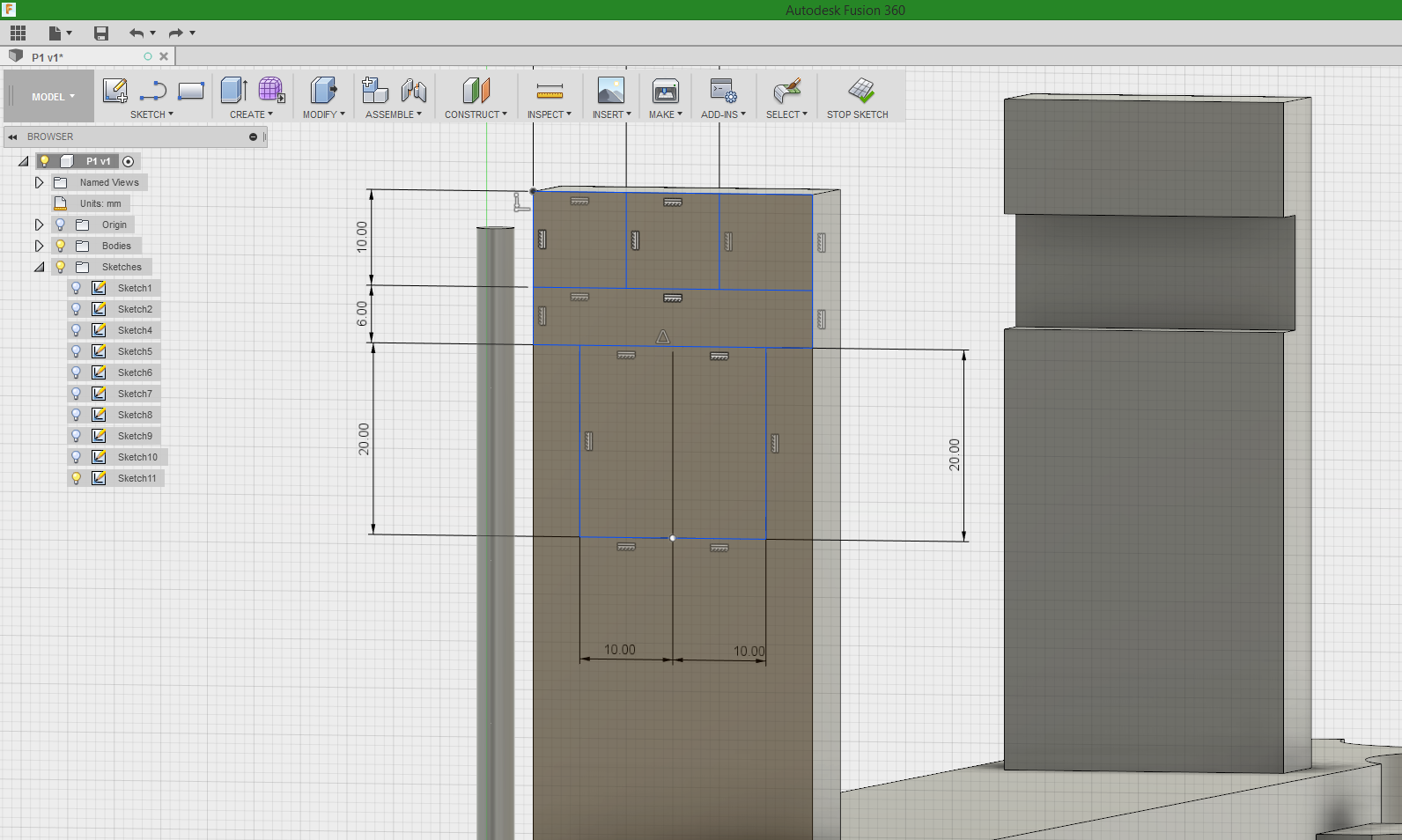Viewport: 1402px width, 840px height.
Task: Toggle visibility of the Origin folder
Action: click(60, 225)
